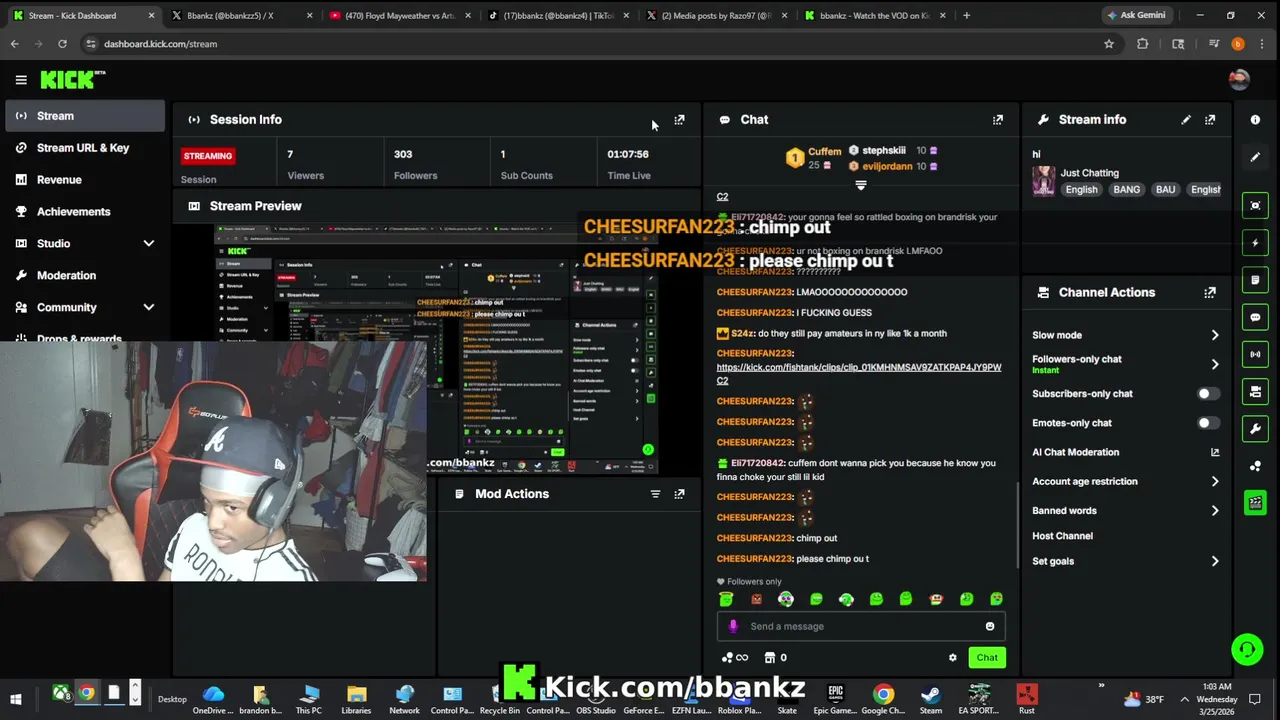Click the Ask Gemini button

[x=1135, y=16]
